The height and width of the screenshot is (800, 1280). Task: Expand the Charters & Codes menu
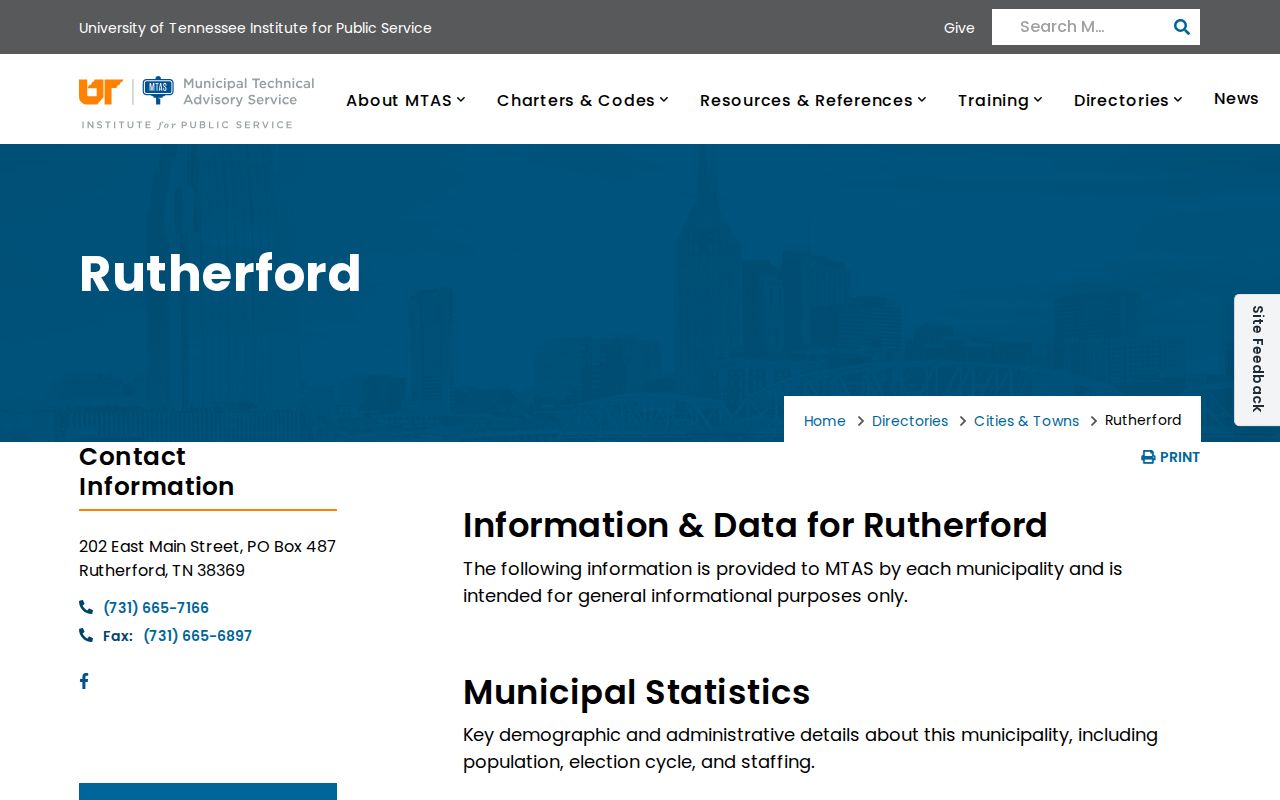(x=583, y=100)
